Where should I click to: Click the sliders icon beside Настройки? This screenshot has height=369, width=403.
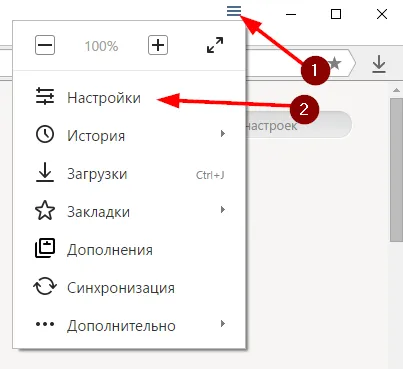(x=45, y=96)
